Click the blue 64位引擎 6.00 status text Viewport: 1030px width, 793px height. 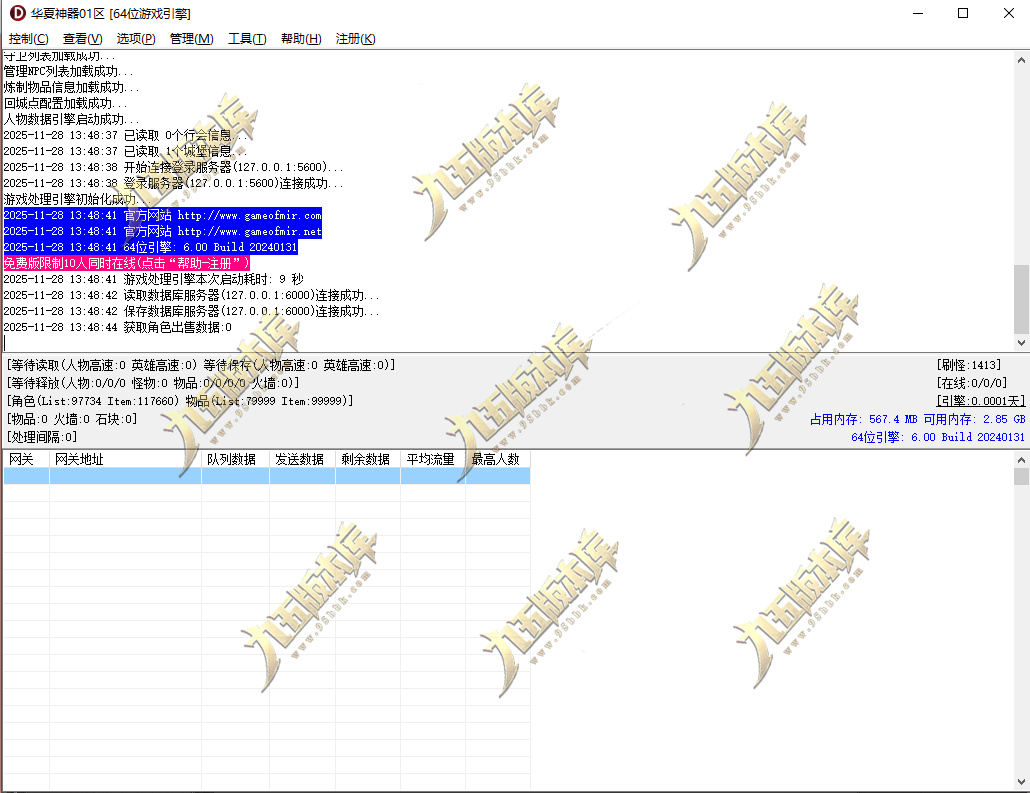938,437
